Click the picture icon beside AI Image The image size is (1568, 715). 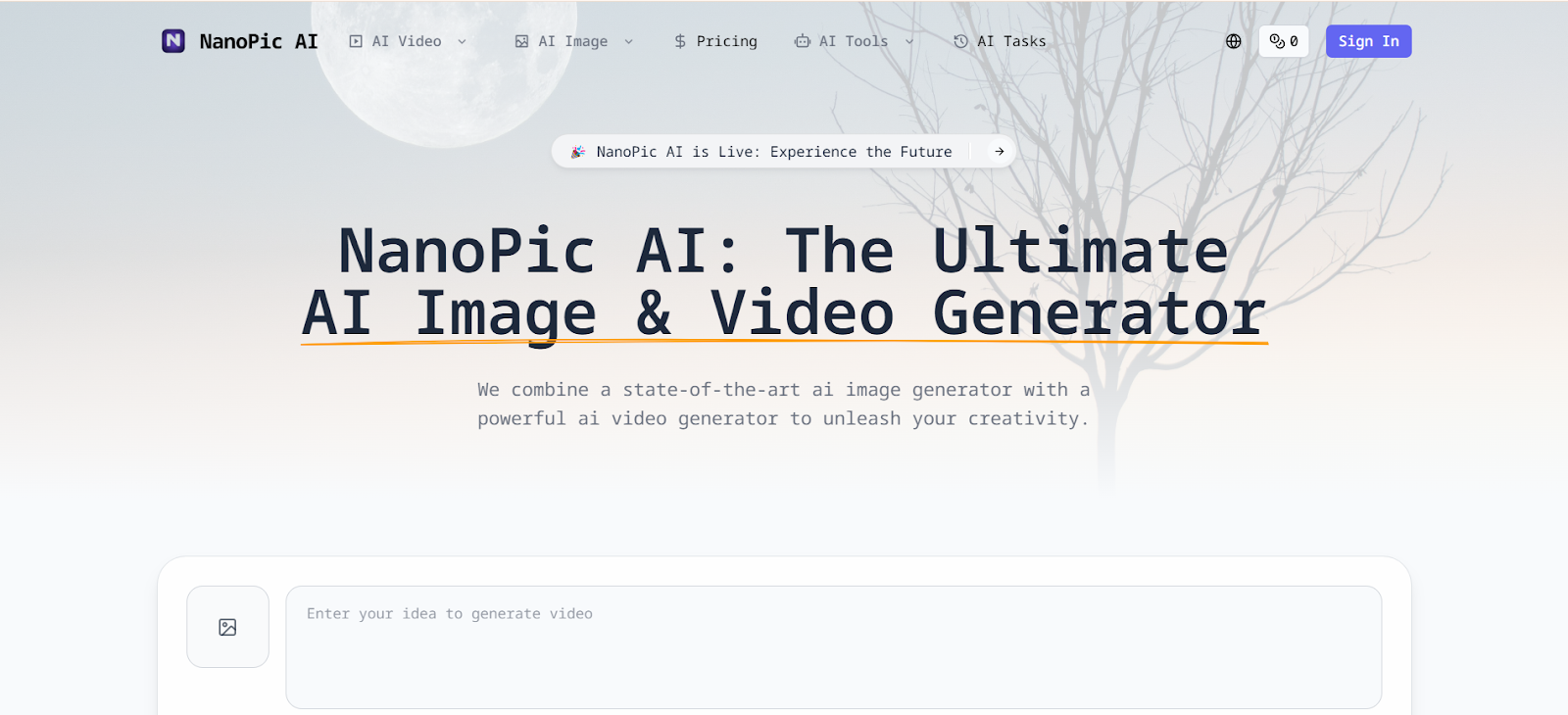pos(521,41)
